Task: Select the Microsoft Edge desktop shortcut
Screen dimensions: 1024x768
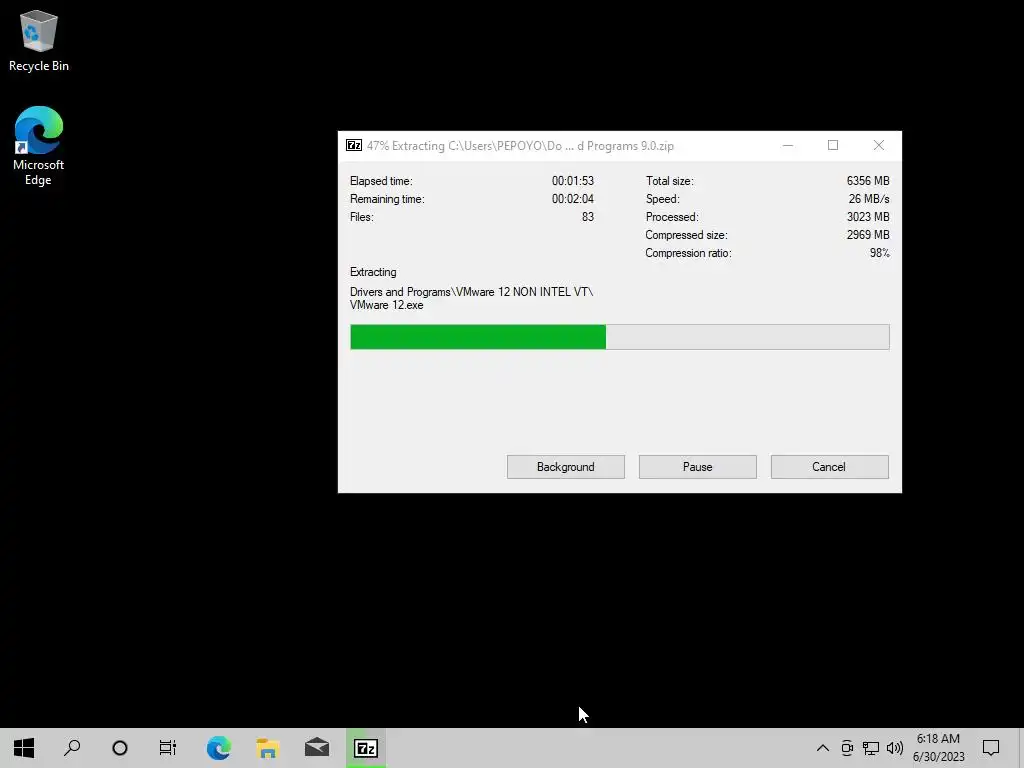Action: (x=39, y=145)
